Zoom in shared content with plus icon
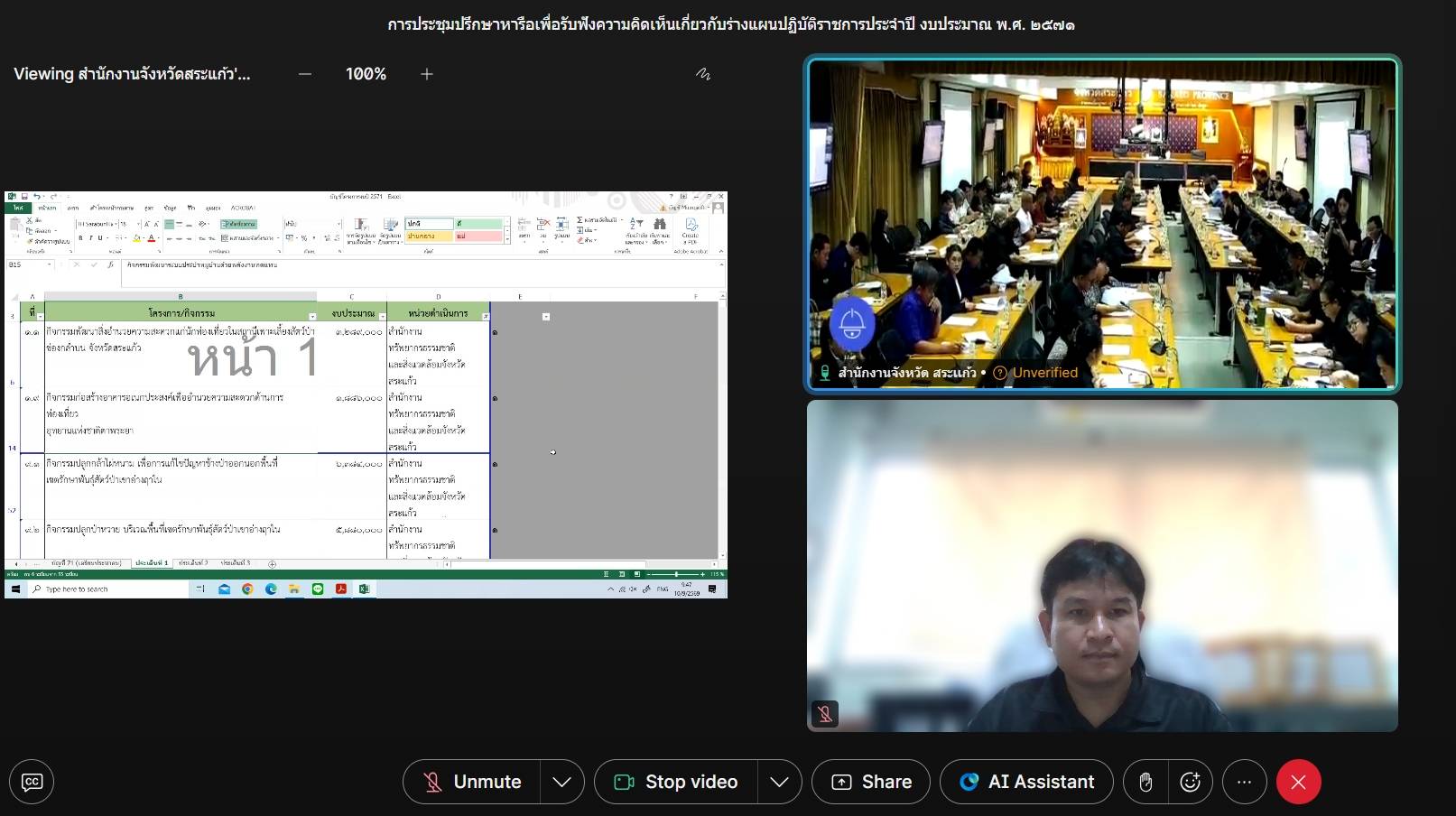1456x816 pixels. tap(427, 74)
